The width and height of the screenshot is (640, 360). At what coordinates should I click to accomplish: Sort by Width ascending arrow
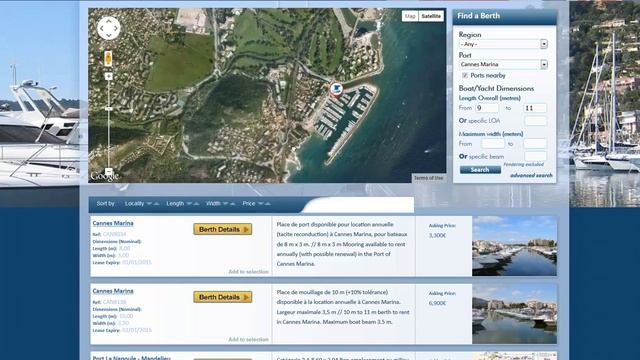pyautogui.click(x=232, y=204)
